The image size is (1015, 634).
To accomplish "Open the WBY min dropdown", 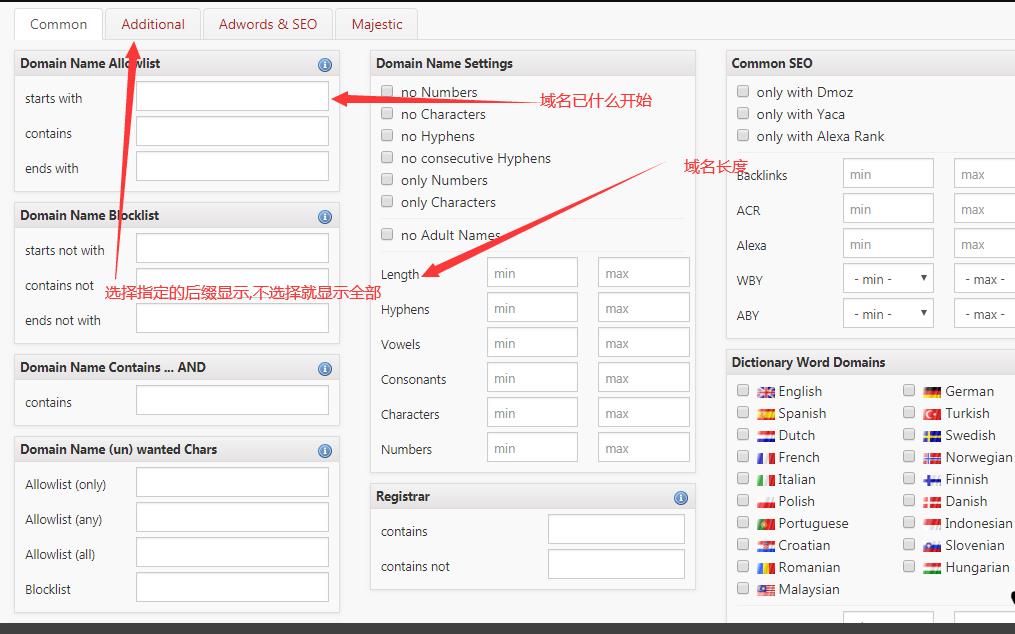I will tap(888, 279).
